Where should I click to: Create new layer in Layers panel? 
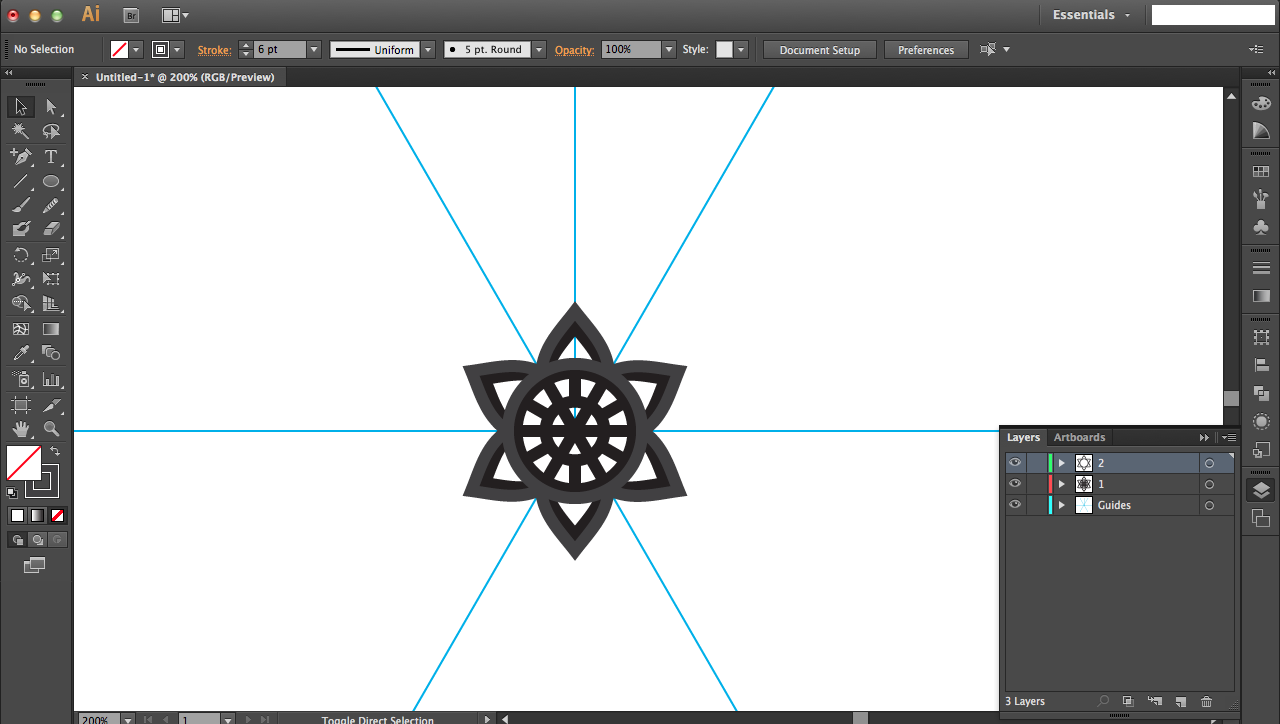click(x=1180, y=702)
